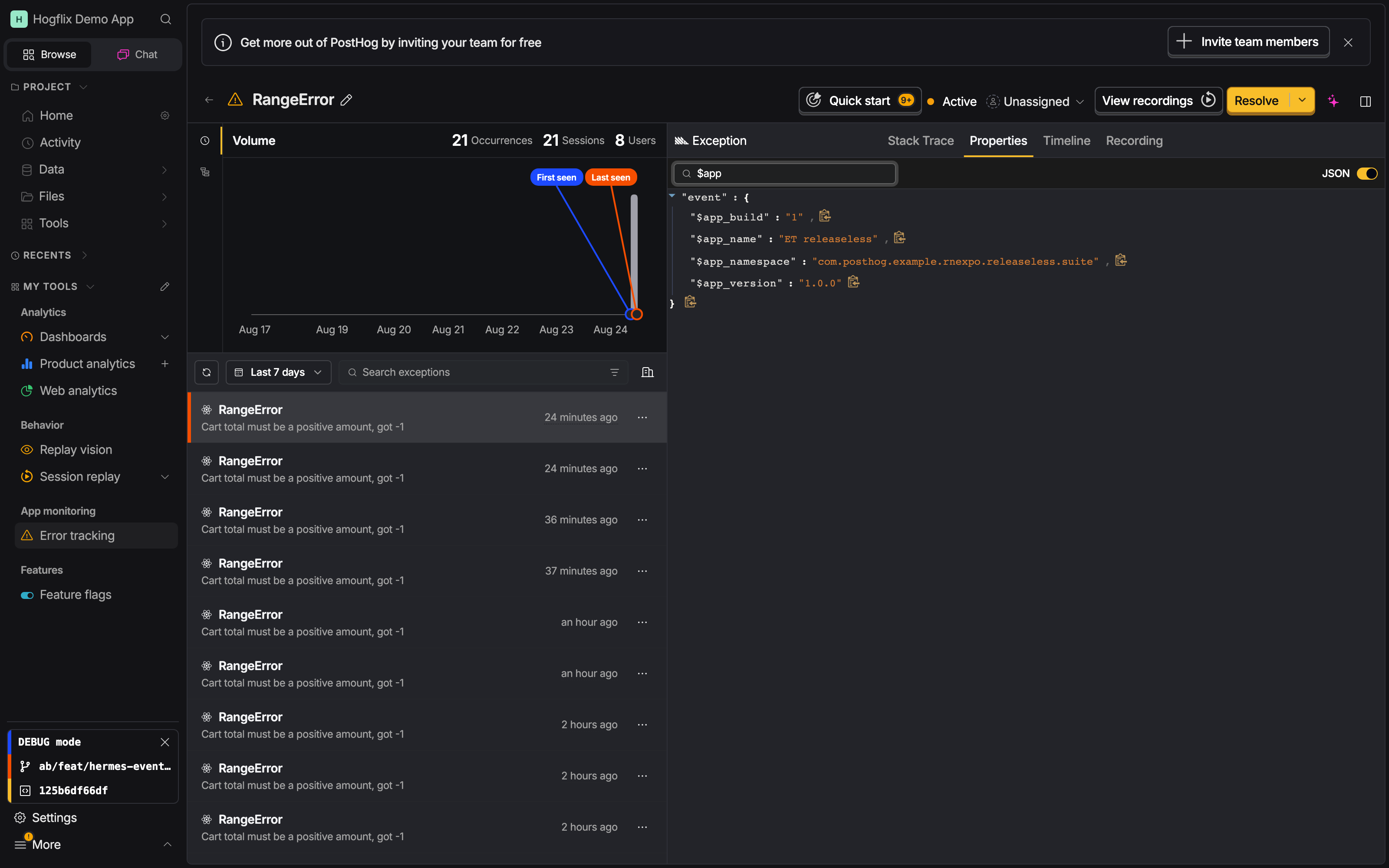Open the Unassigned assignee dropdown

pyautogui.click(x=1035, y=102)
